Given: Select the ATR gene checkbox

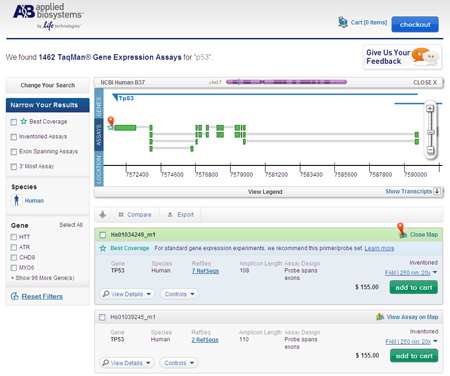Looking at the screenshot, I should pos(14,247).
